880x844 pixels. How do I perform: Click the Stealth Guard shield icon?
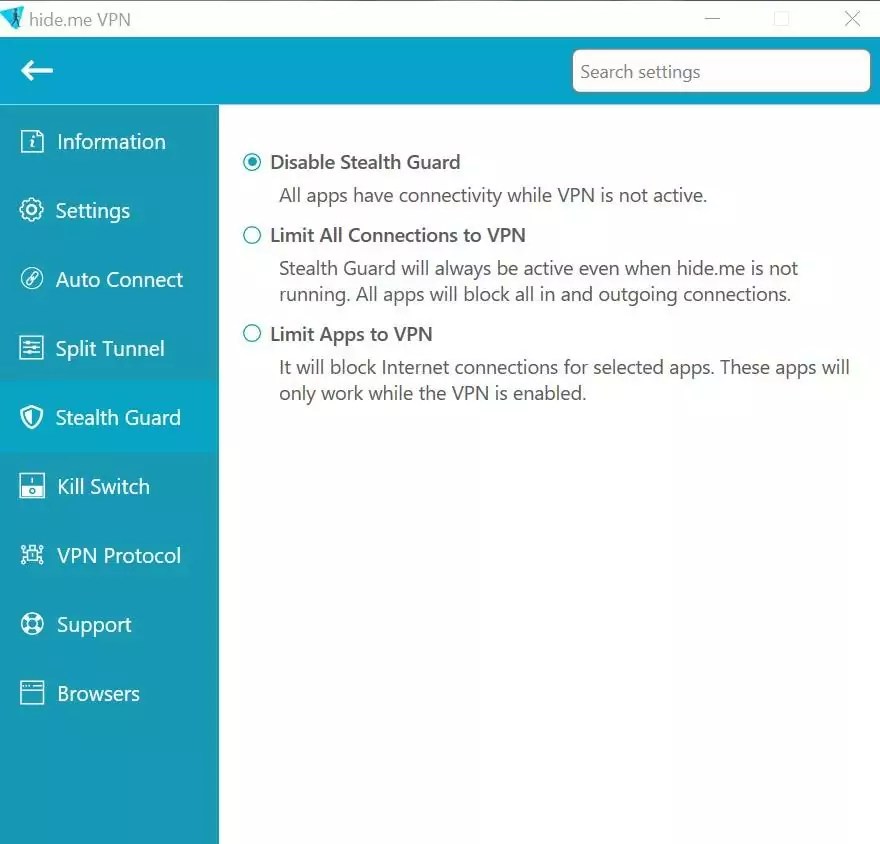[x=31, y=417]
